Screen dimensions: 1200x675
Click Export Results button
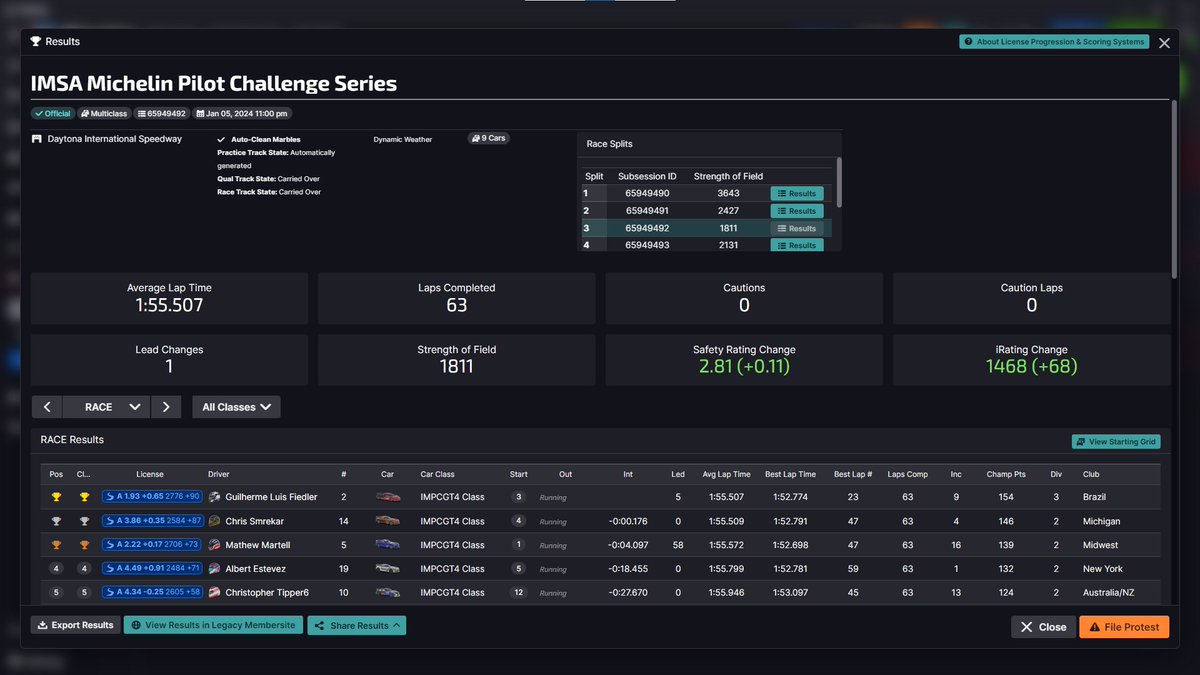point(76,625)
